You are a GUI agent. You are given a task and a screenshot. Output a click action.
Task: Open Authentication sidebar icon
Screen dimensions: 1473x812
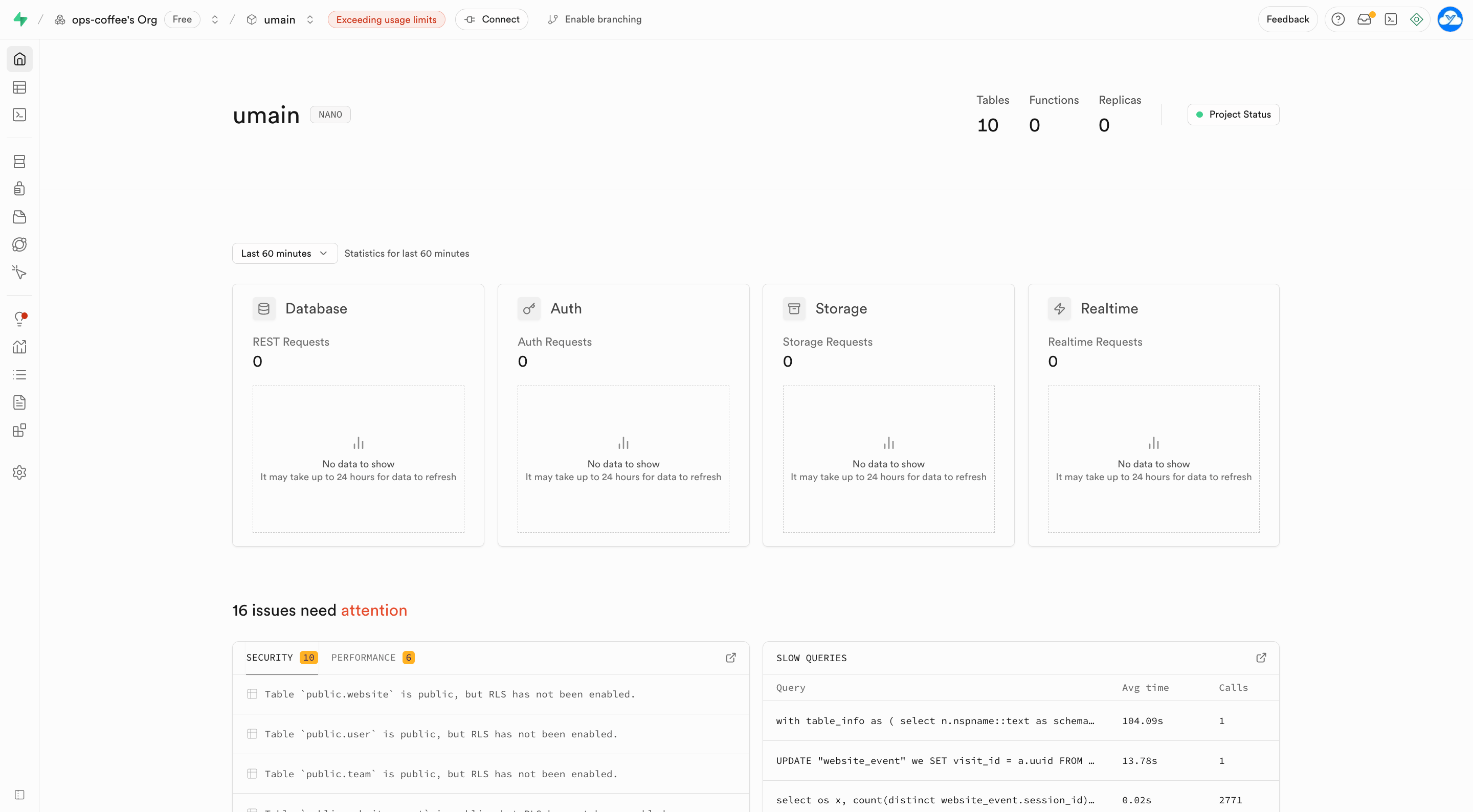point(19,189)
